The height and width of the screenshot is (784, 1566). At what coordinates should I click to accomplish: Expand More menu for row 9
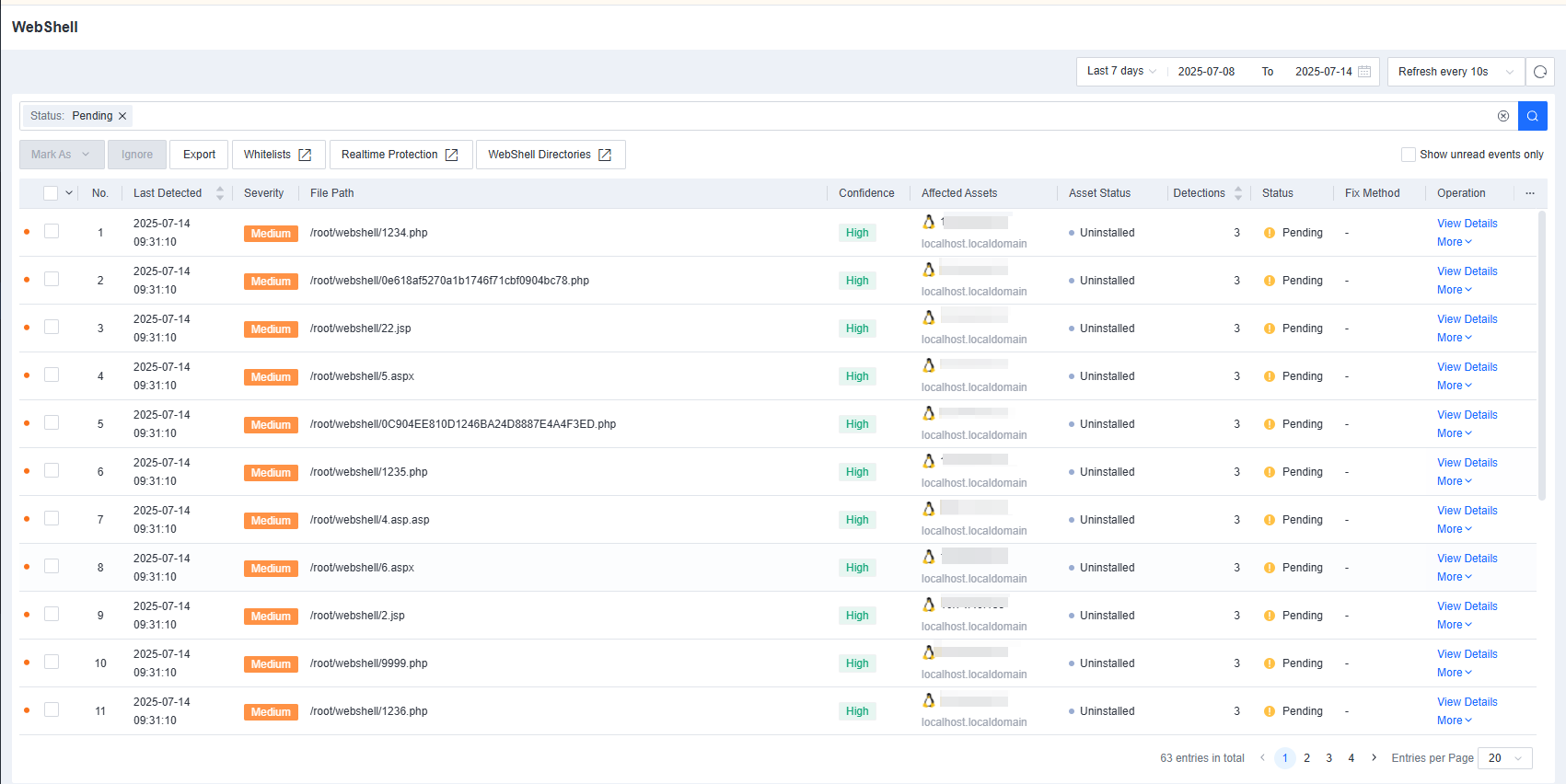coord(1455,625)
